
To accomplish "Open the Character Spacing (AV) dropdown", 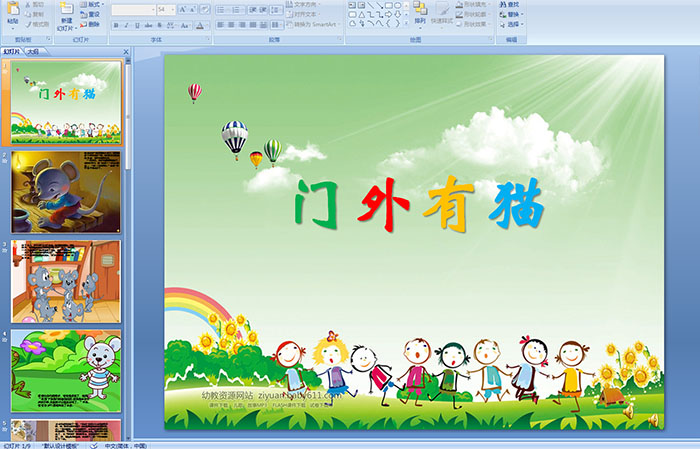I will click(x=172, y=25).
